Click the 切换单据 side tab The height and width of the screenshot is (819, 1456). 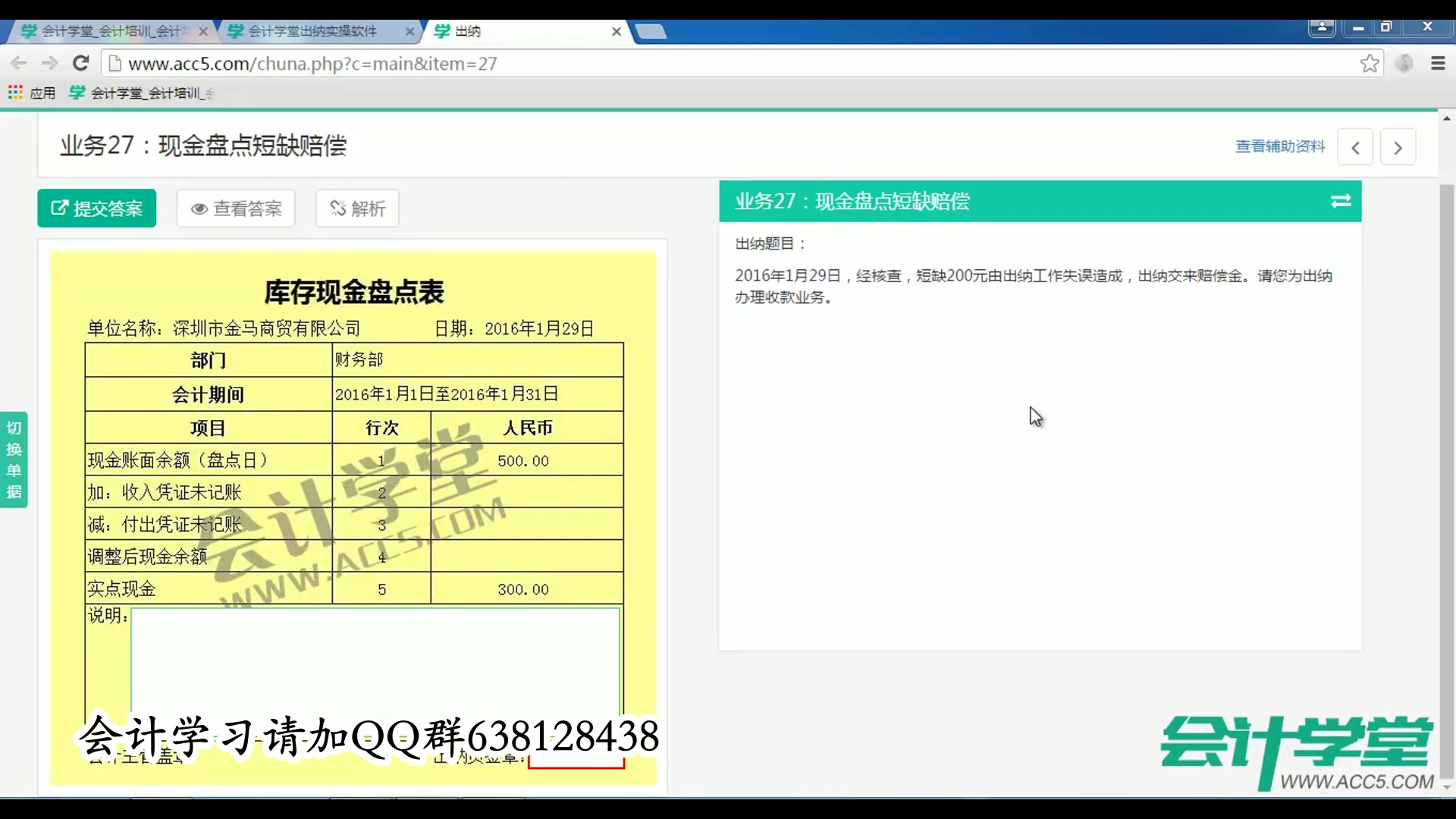point(14,460)
